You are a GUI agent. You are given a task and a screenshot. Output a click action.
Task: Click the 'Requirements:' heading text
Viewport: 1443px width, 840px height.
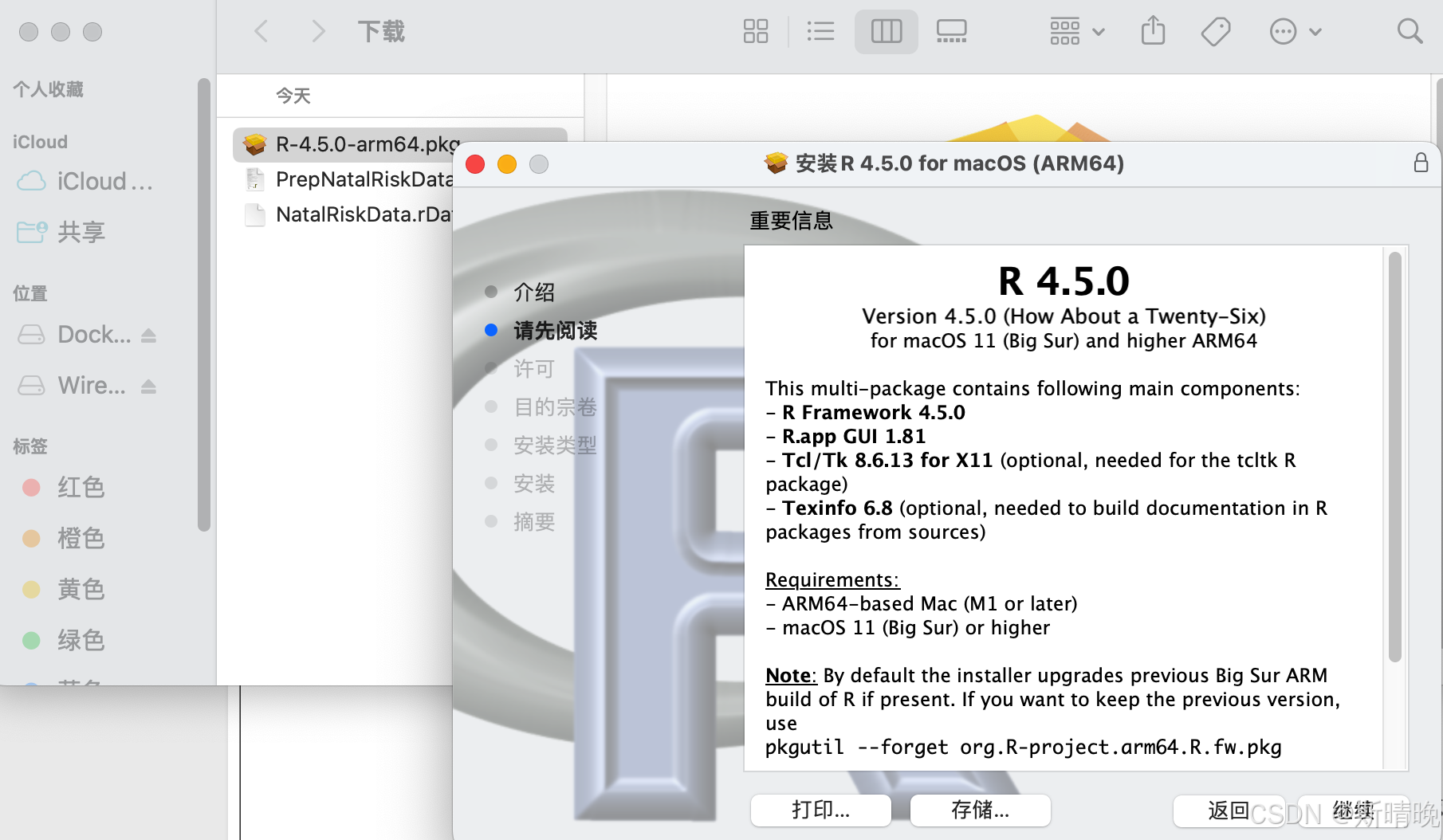832,580
